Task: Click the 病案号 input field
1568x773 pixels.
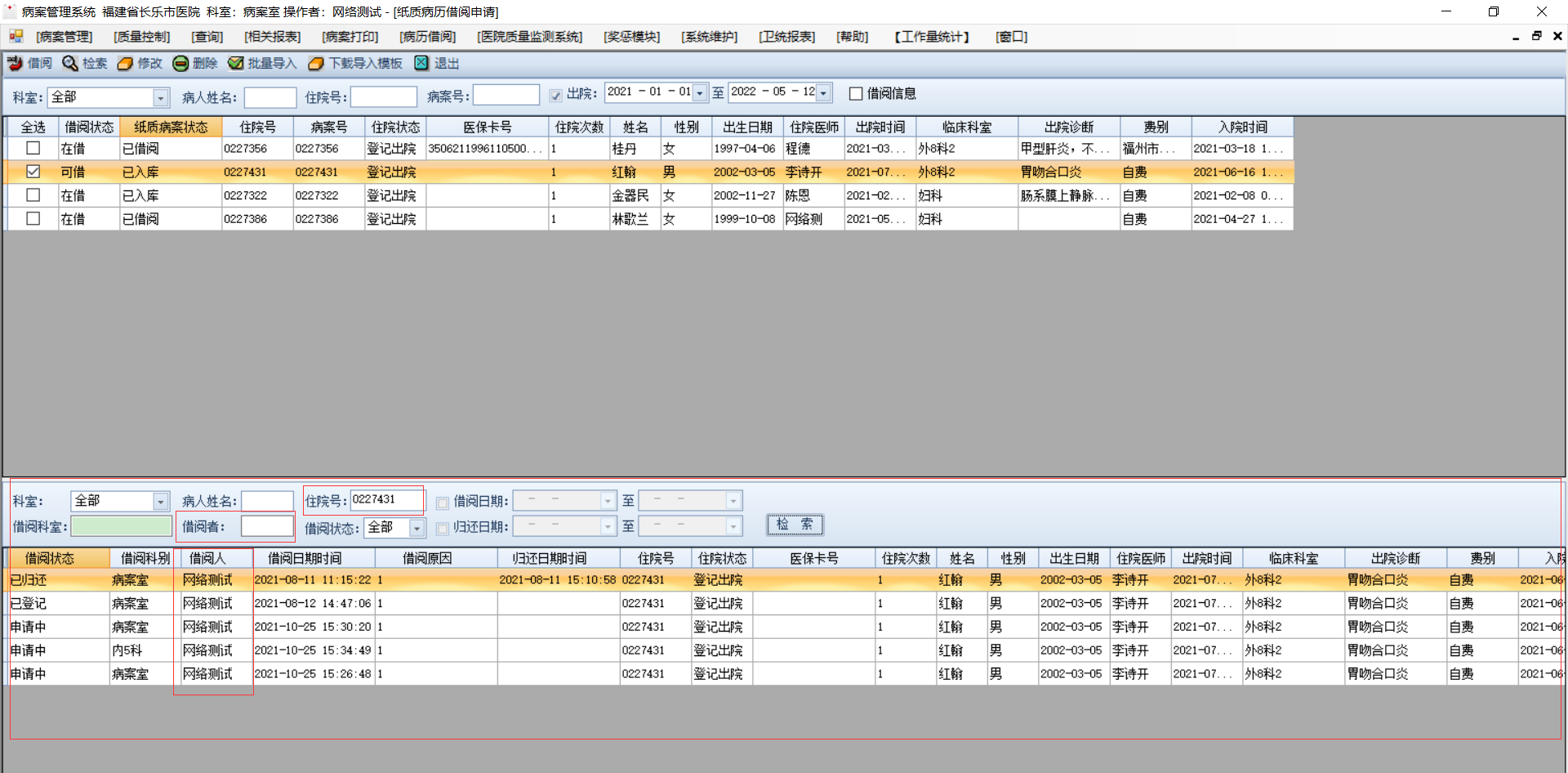Action: point(506,96)
